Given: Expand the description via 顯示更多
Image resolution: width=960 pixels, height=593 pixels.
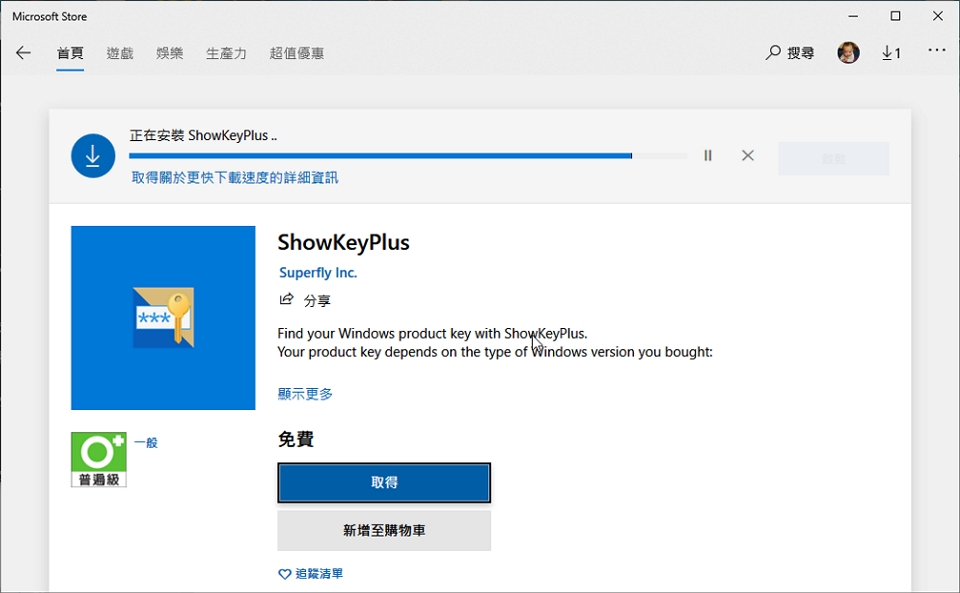Looking at the screenshot, I should coord(304,394).
